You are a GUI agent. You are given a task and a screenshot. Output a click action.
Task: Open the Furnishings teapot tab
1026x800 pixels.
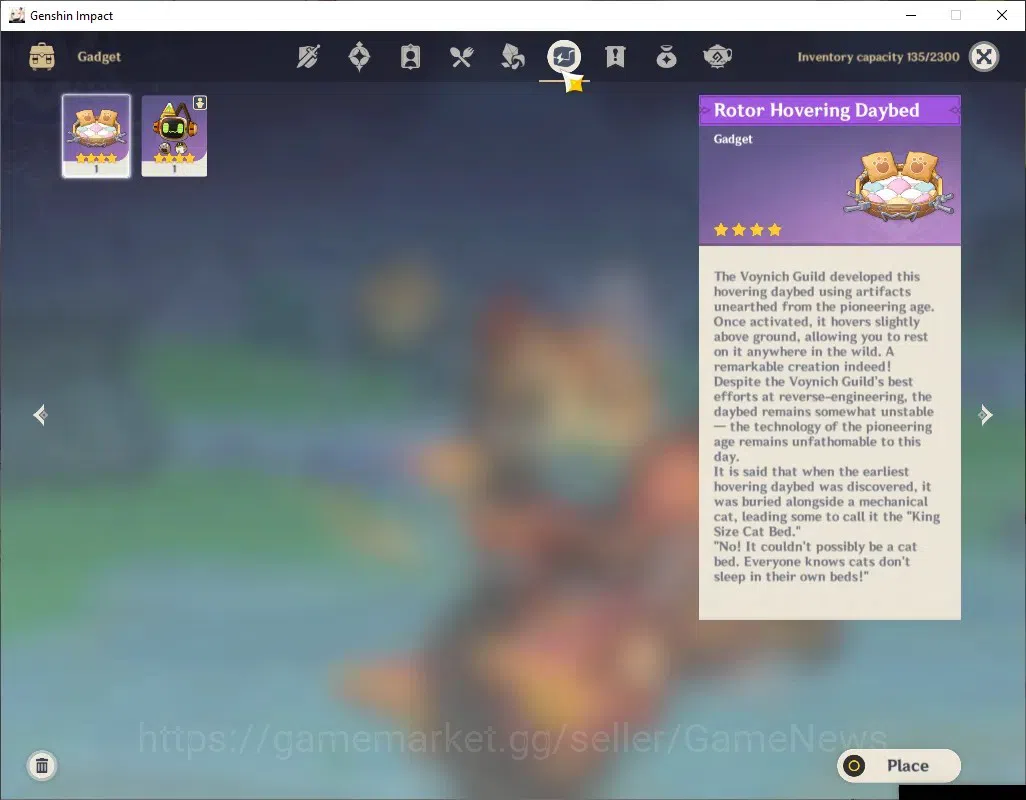717,57
